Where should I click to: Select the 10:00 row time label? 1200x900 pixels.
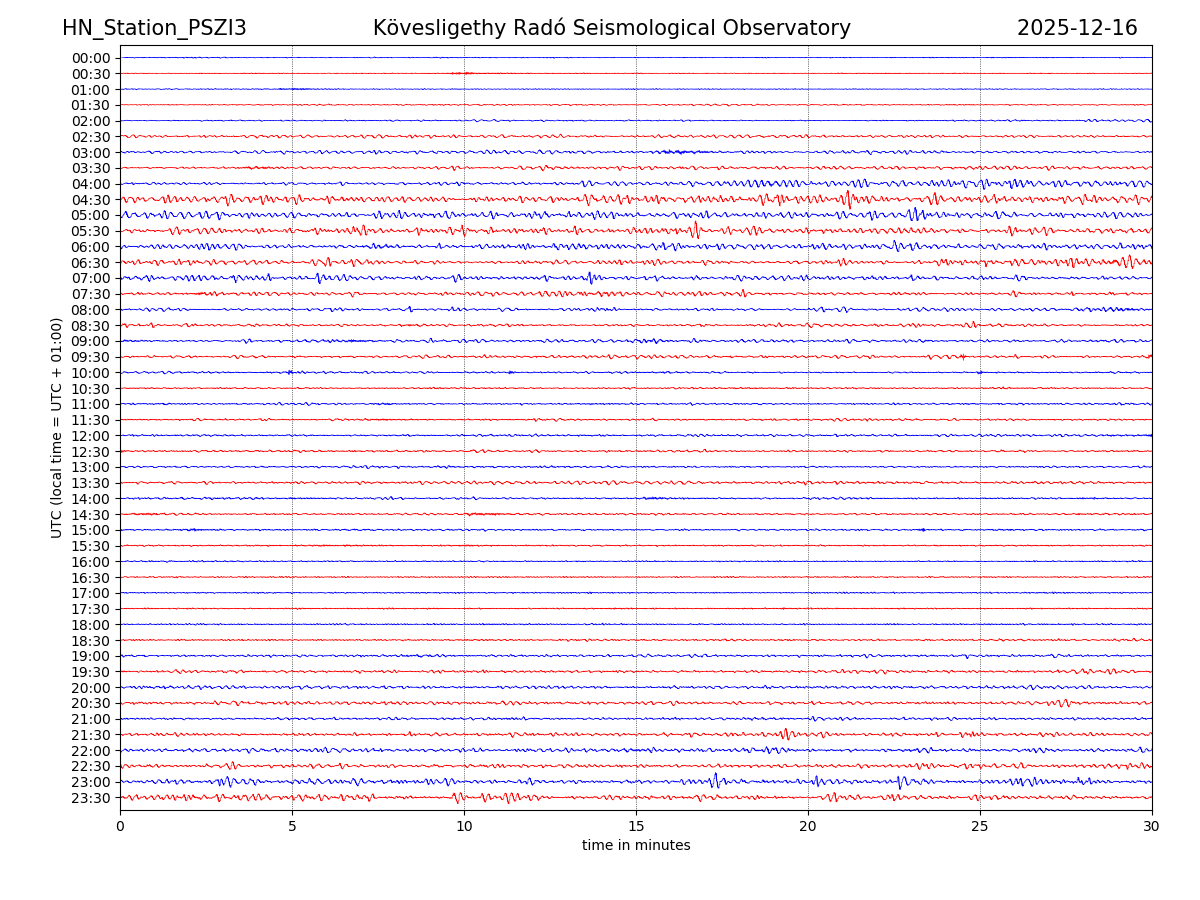(x=91, y=373)
